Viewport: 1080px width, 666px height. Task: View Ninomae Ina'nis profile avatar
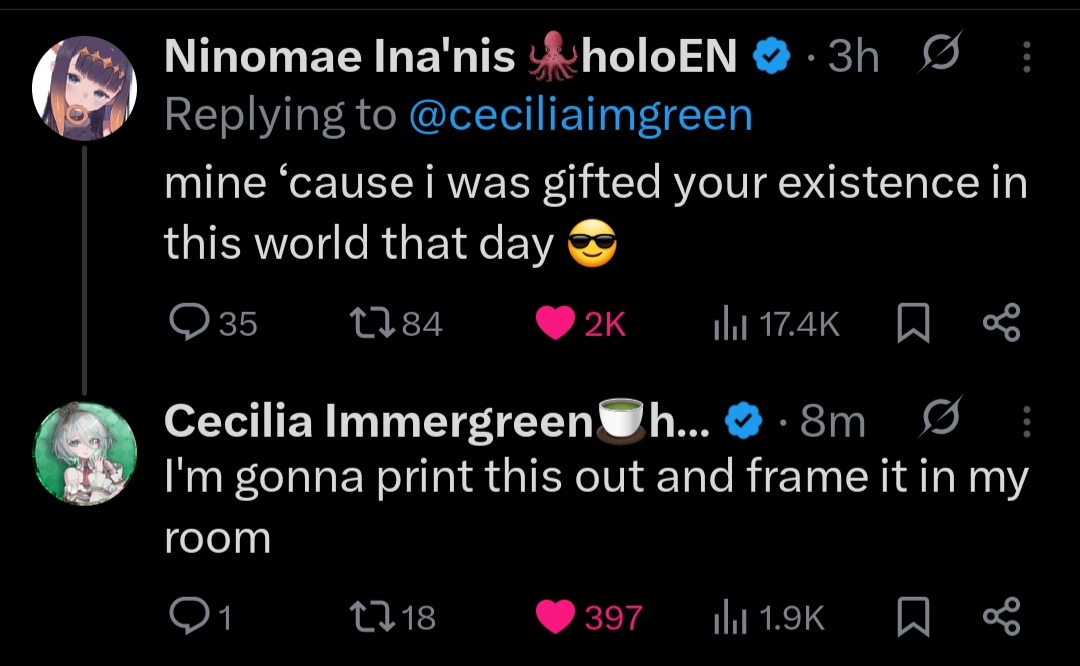(85, 88)
